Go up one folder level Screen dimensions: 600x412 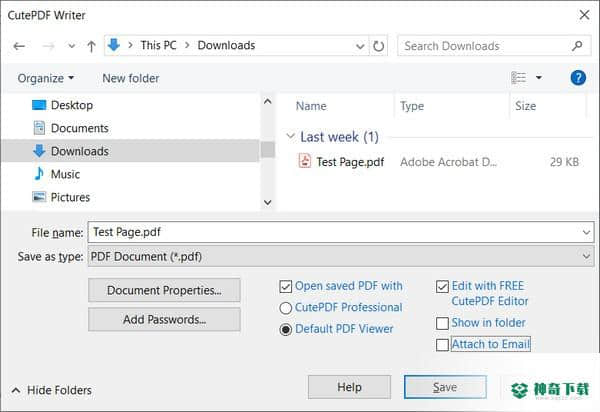click(91, 46)
